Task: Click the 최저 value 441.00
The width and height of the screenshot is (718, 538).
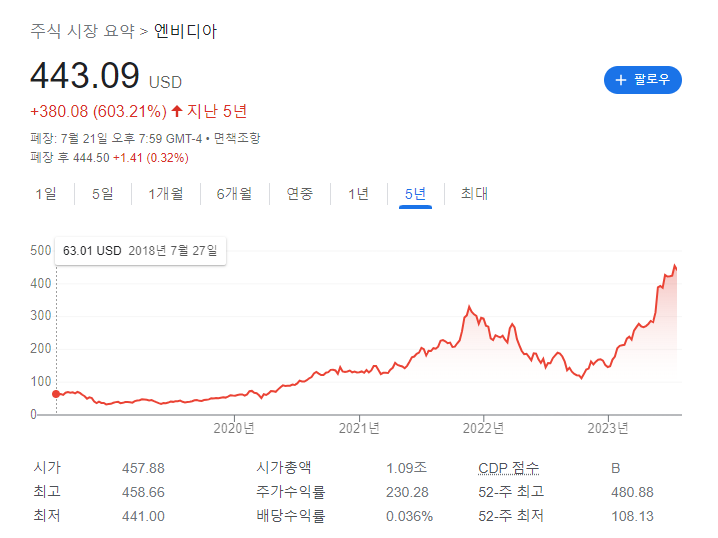Action: (143, 516)
